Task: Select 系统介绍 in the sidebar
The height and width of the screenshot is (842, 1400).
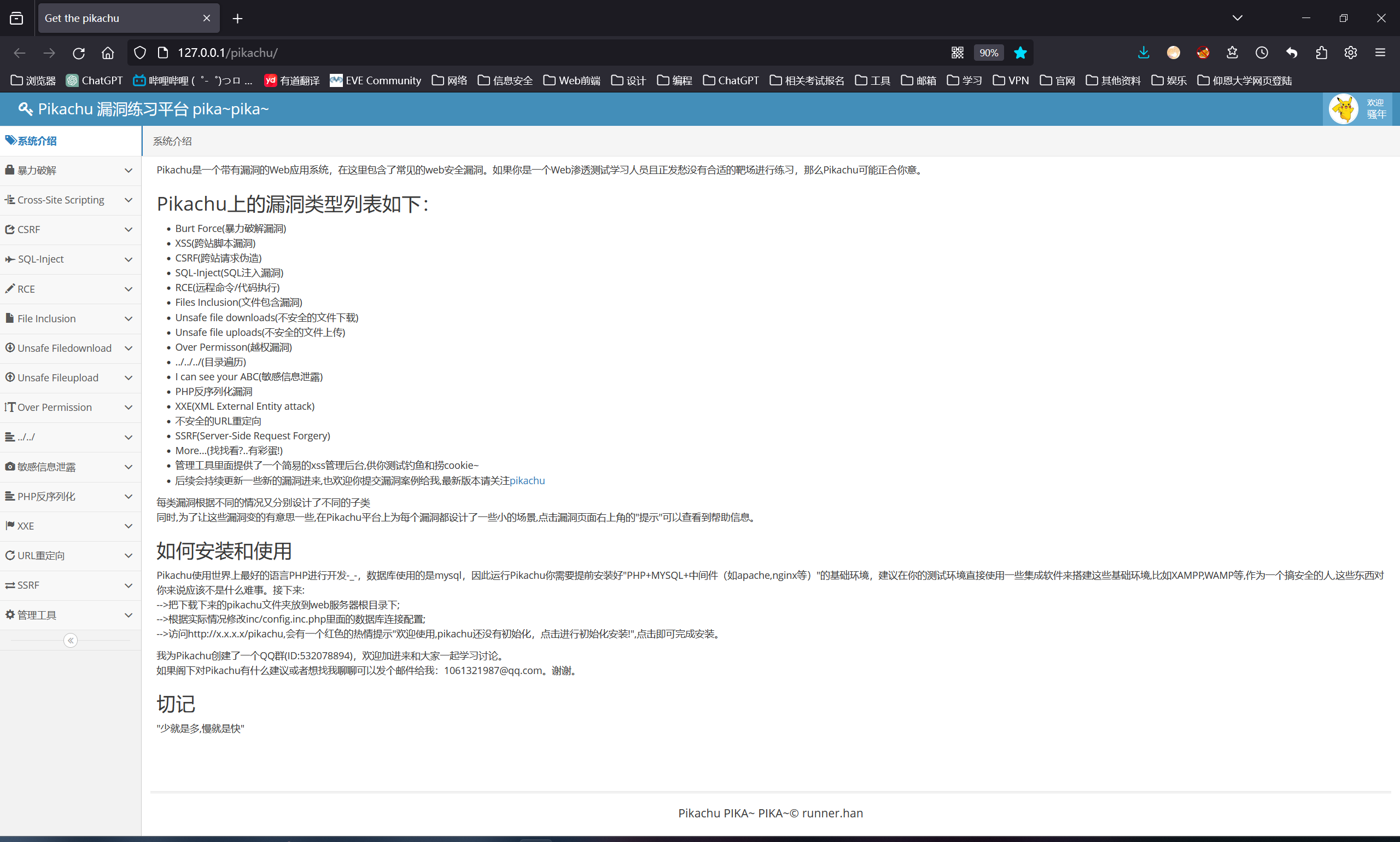Action: 71,141
